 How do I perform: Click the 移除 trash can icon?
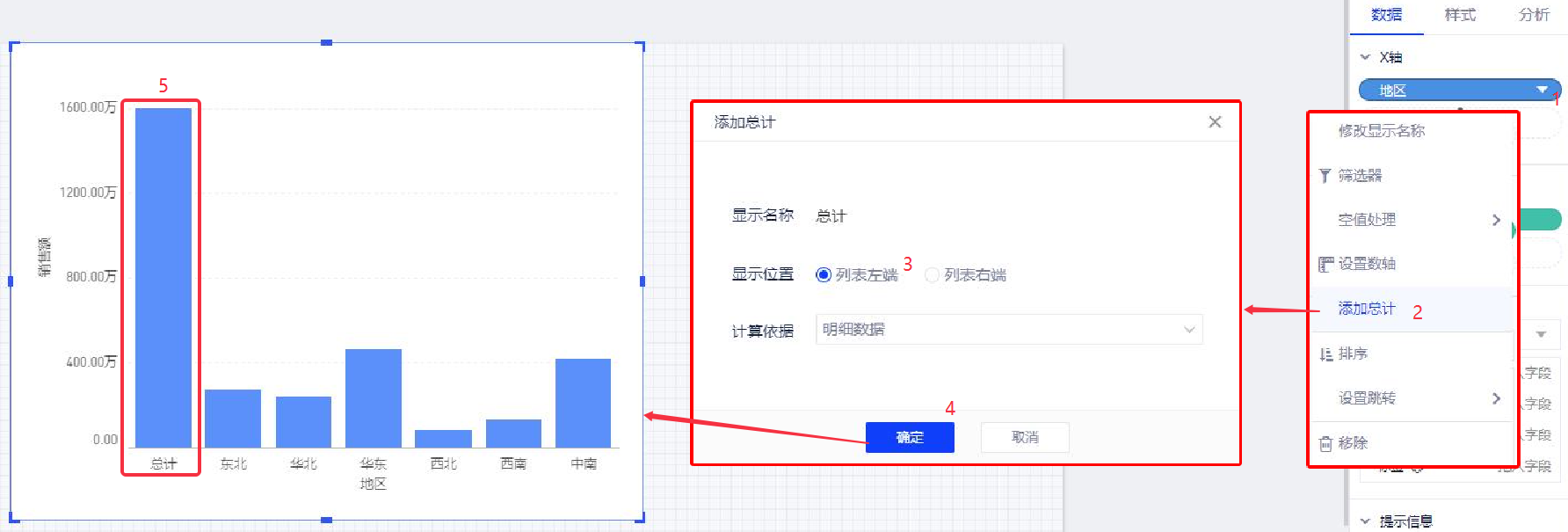pyautogui.click(x=1325, y=444)
